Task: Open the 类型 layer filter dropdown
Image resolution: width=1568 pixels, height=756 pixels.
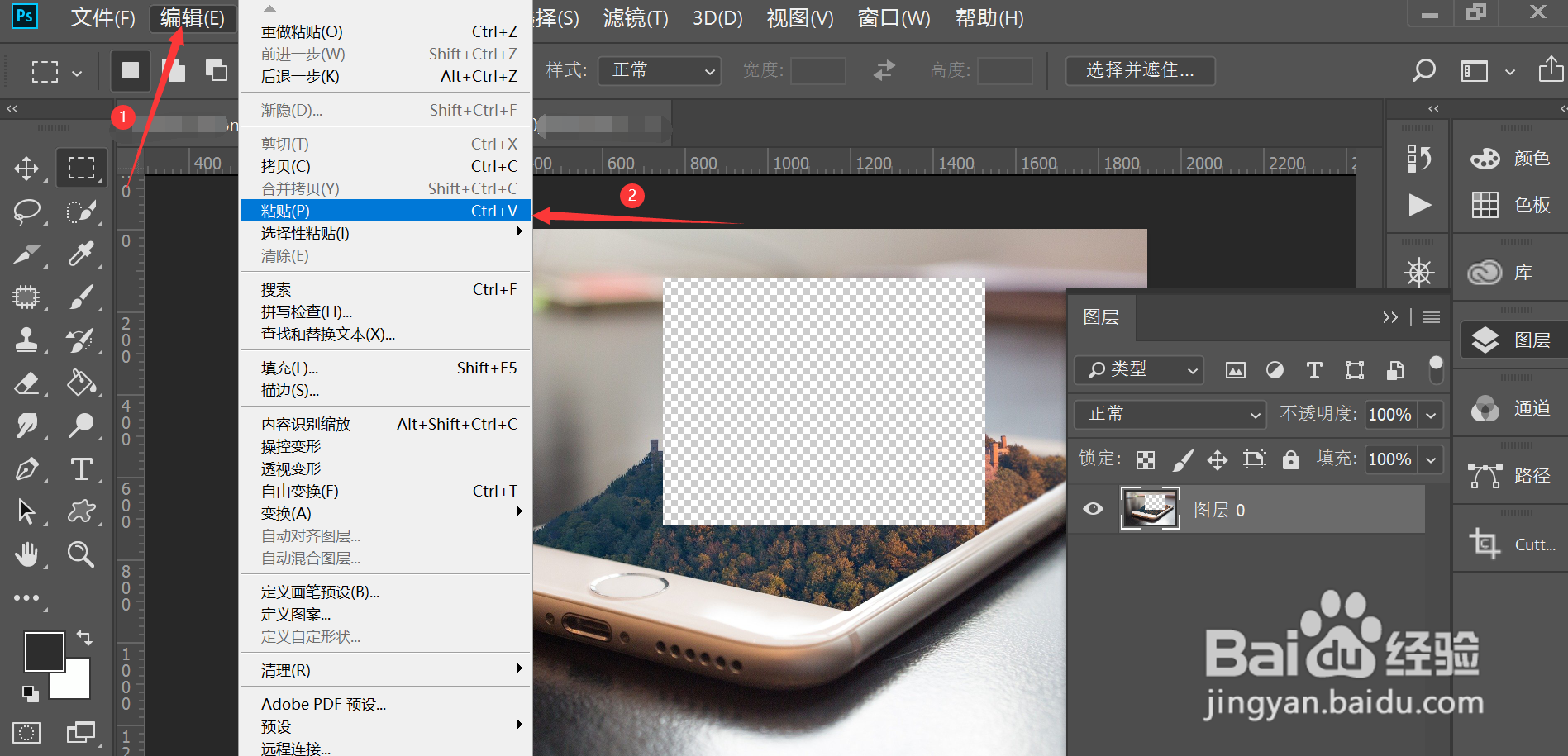Action: pyautogui.click(x=1139, y=369)
